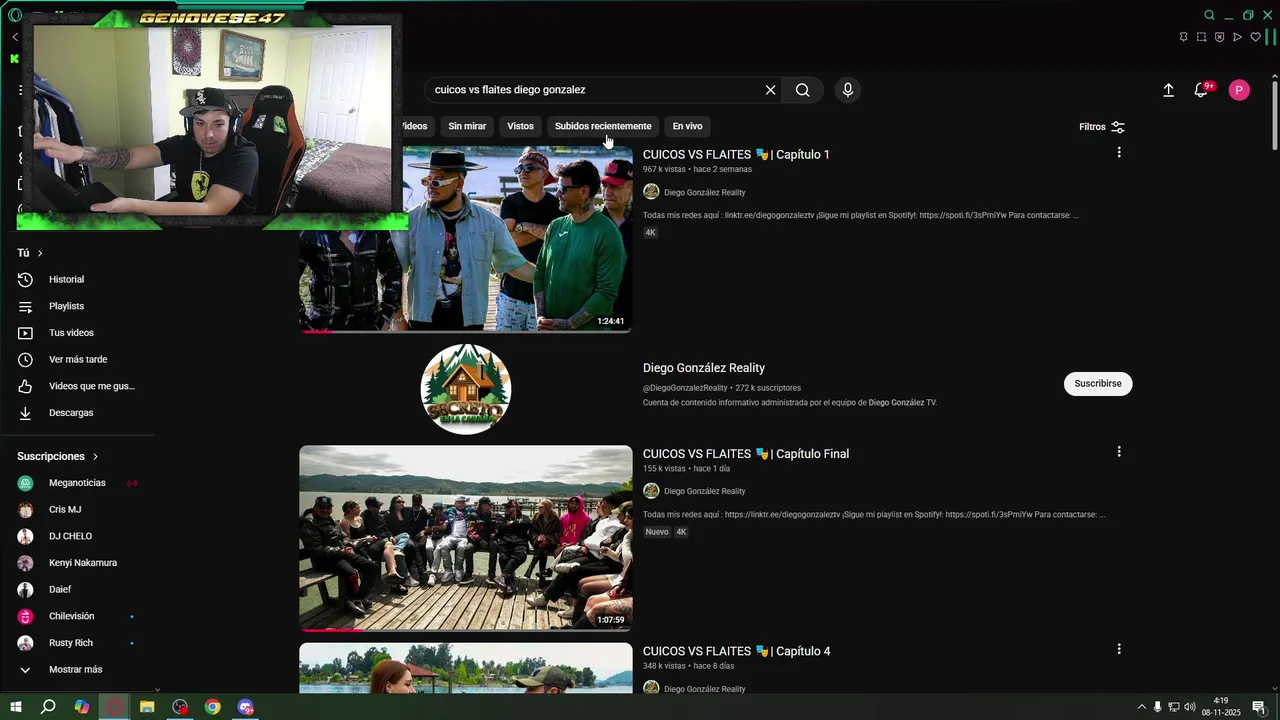Open the notifications bell
This screenshot has width=1280, height=720.
pos(1202,90)
